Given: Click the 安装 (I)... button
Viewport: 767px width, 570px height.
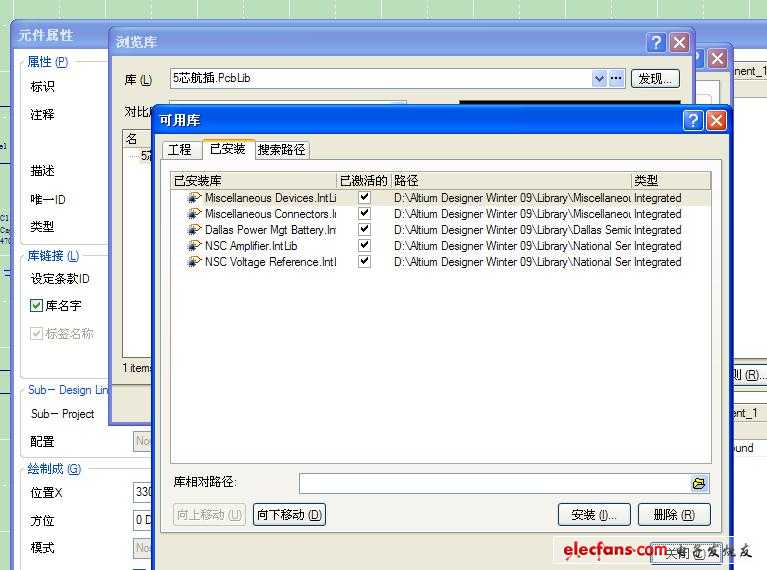Looking at the screenshot, I should (594, 515).
